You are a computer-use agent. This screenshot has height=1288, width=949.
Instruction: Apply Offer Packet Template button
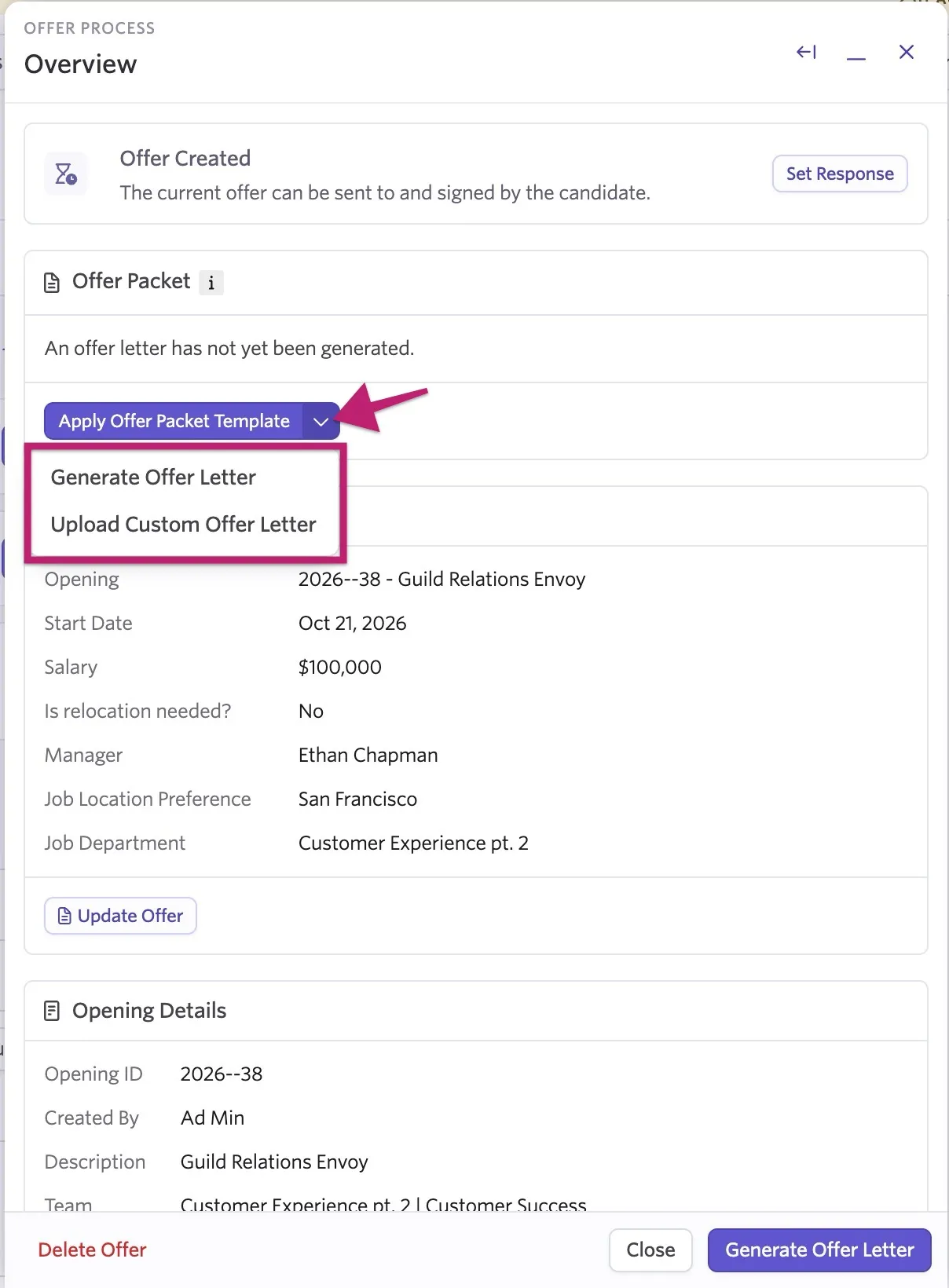click(174, 421)
